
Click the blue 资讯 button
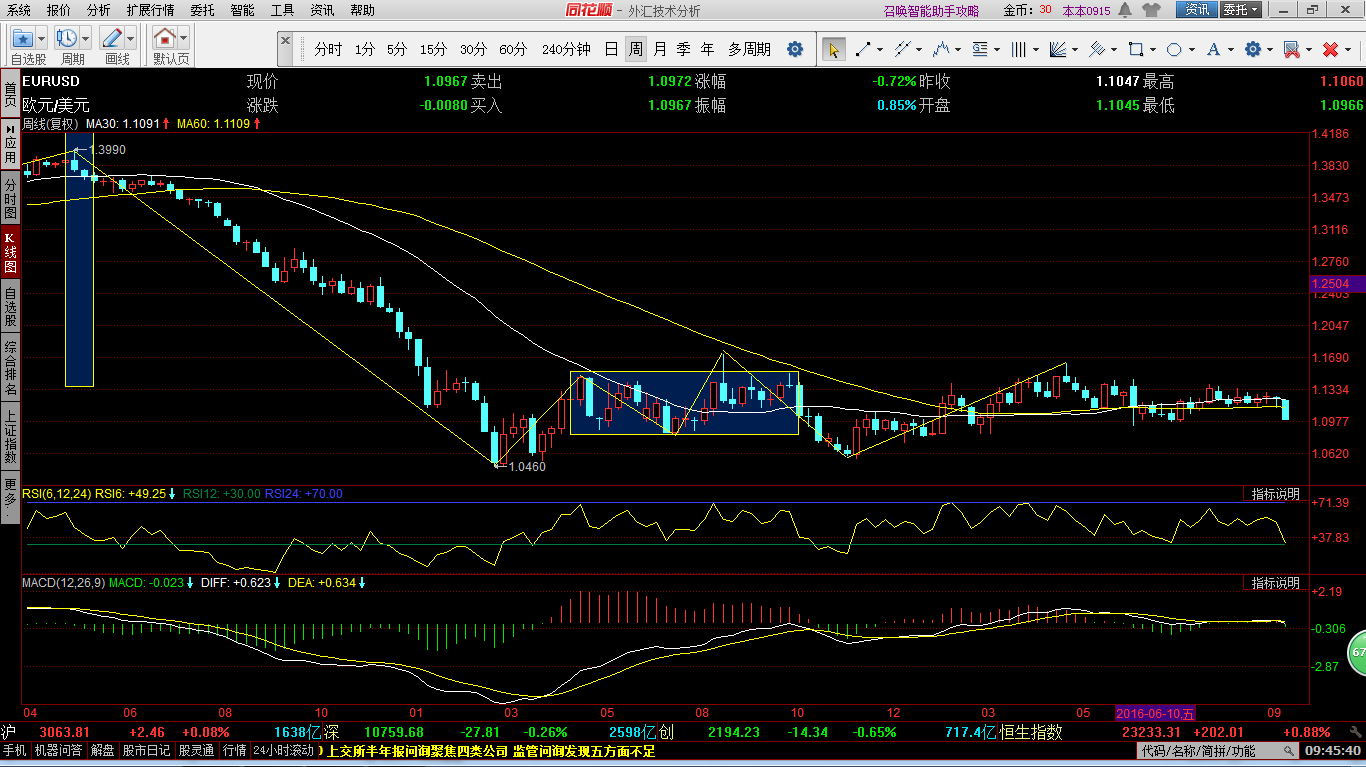point(1198,10)
